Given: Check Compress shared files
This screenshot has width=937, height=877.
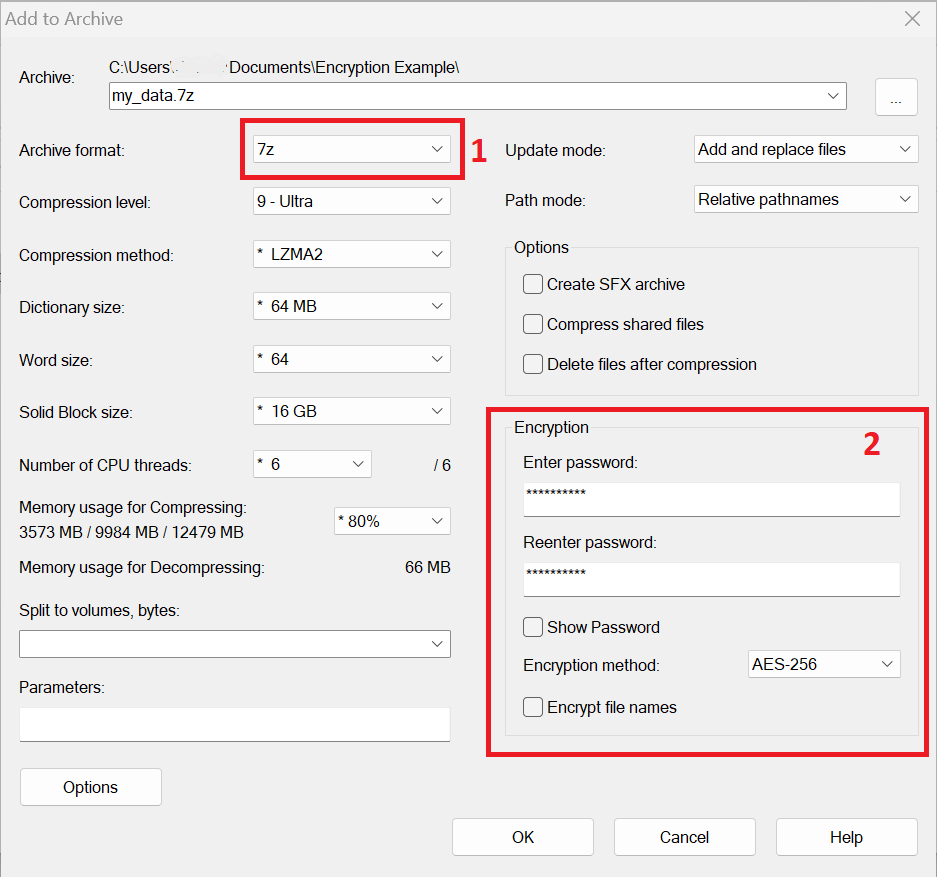Looking at the screenshot, I should 533,324.
